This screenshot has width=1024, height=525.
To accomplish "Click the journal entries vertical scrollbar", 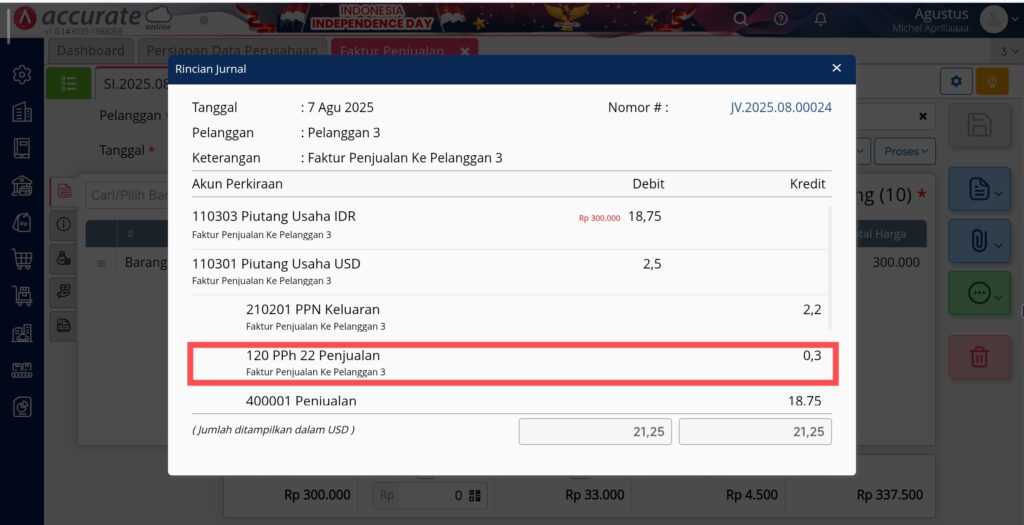I will 831,268.
